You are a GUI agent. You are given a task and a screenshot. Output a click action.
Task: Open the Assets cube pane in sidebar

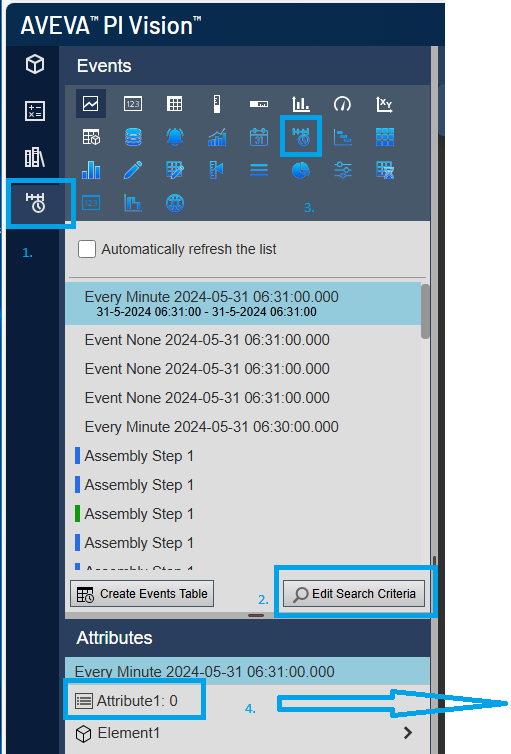(x=35, y=64)
